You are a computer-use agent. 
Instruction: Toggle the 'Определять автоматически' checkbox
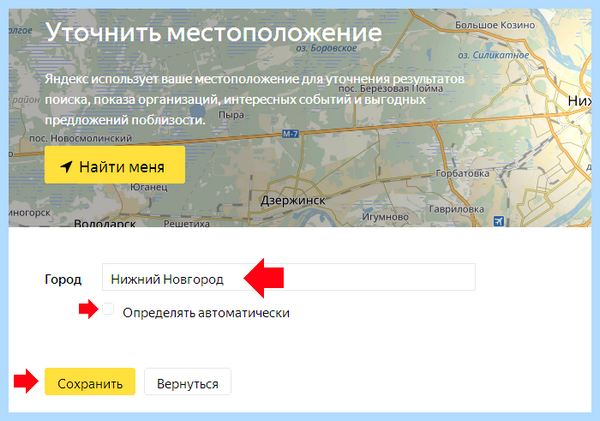(108, 308)
